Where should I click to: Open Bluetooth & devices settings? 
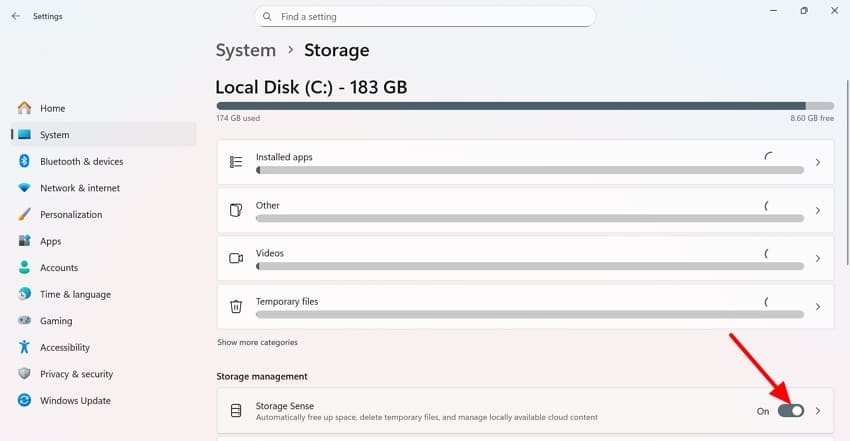104,161
